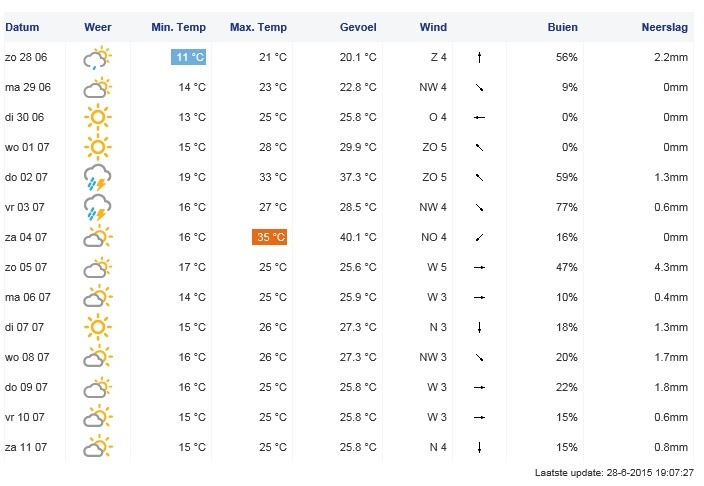Click the thunderstorm icon for do 02 07

tap(97, 178)
